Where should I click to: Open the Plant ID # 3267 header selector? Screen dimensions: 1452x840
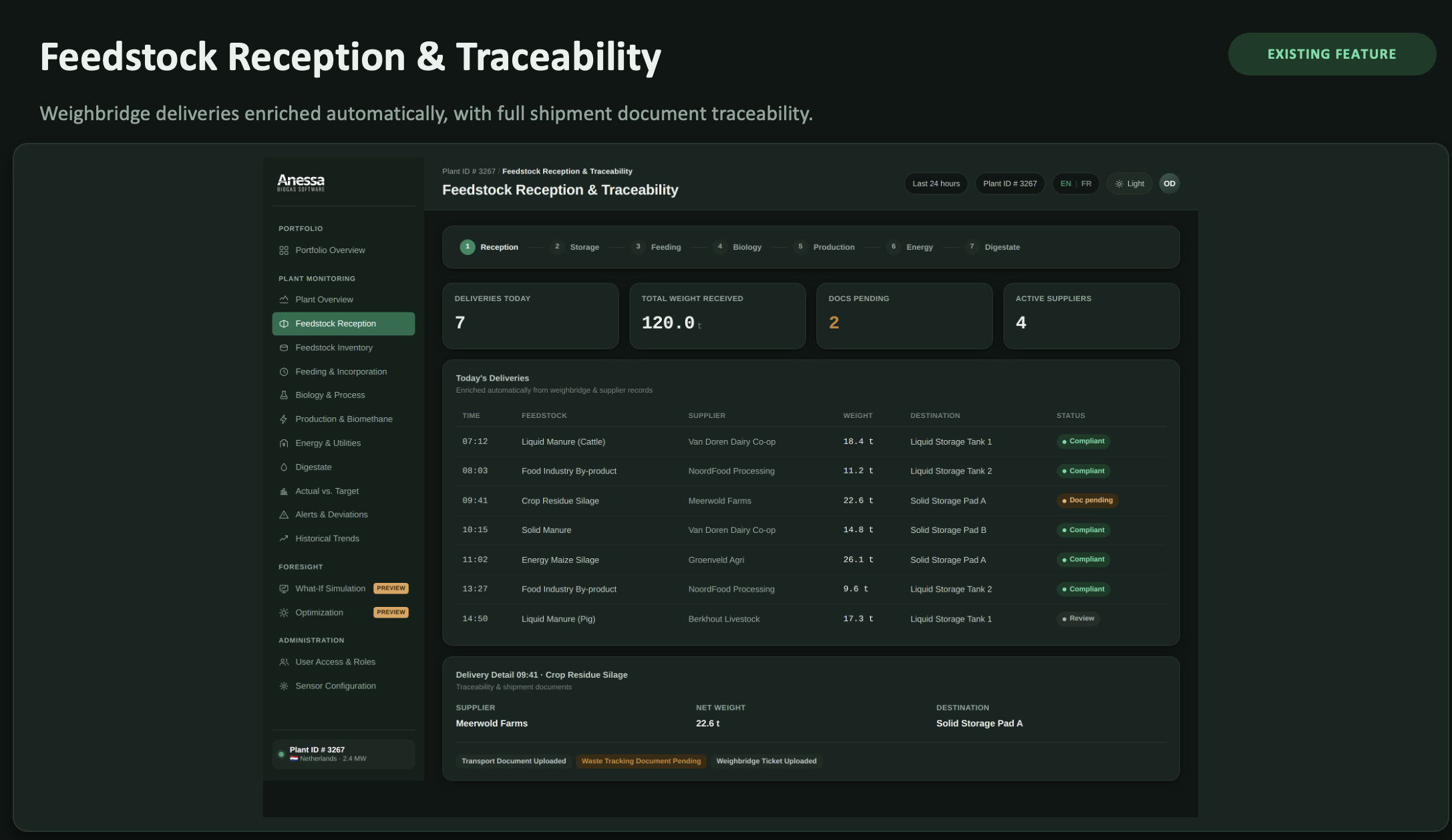pyautogui.click(x=1010, y=184)
